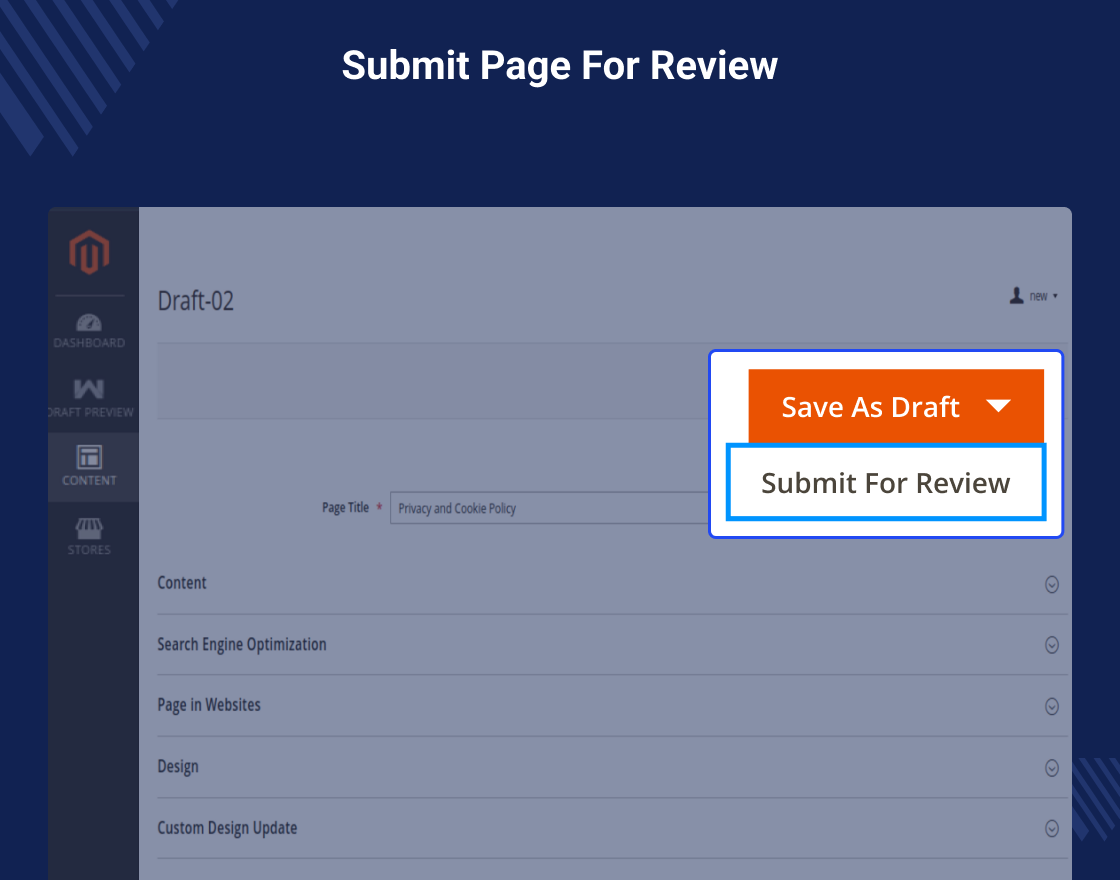Open the Content sidebar menu
The width and height of the screenshot is (1120, 880).
pos(89,466)
